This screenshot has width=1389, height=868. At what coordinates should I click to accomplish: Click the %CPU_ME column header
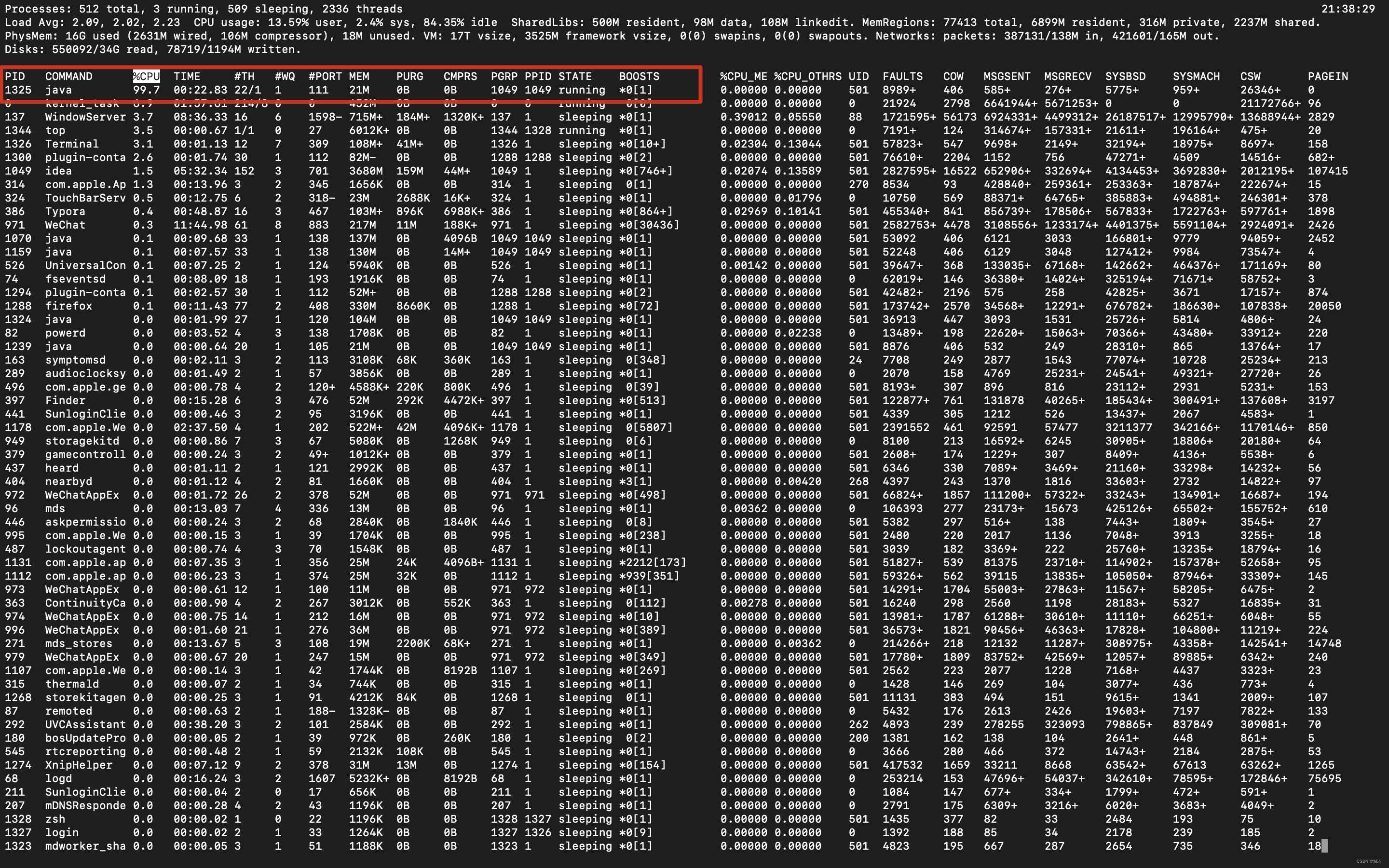click(x=744, y=76)
